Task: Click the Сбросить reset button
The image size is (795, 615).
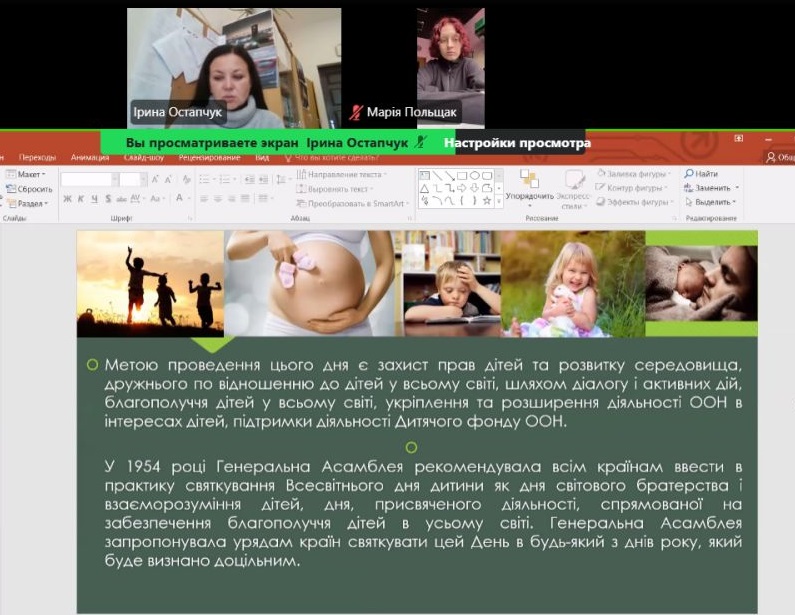Action: pos(29,189)
